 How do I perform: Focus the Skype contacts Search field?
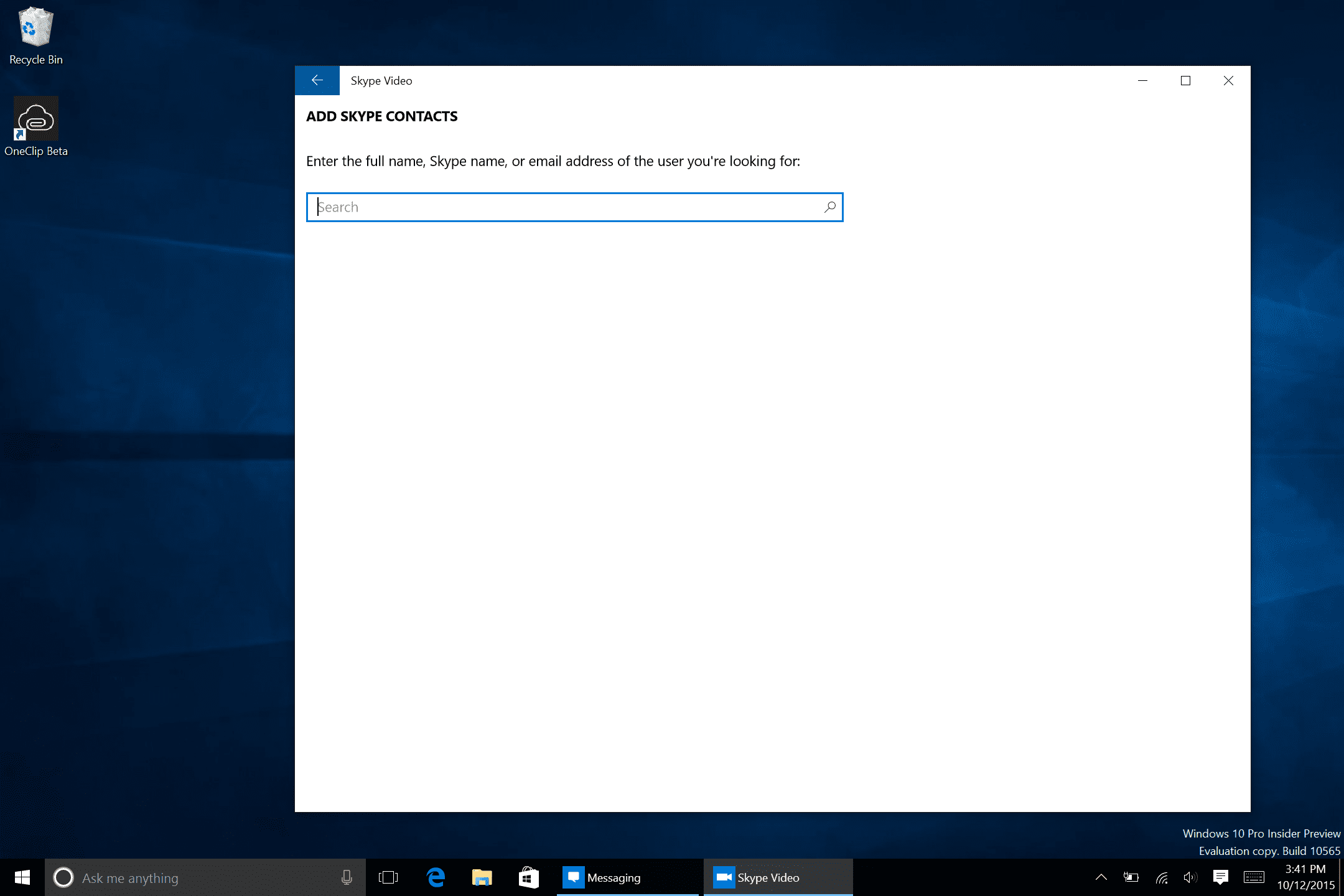(560, 207)
